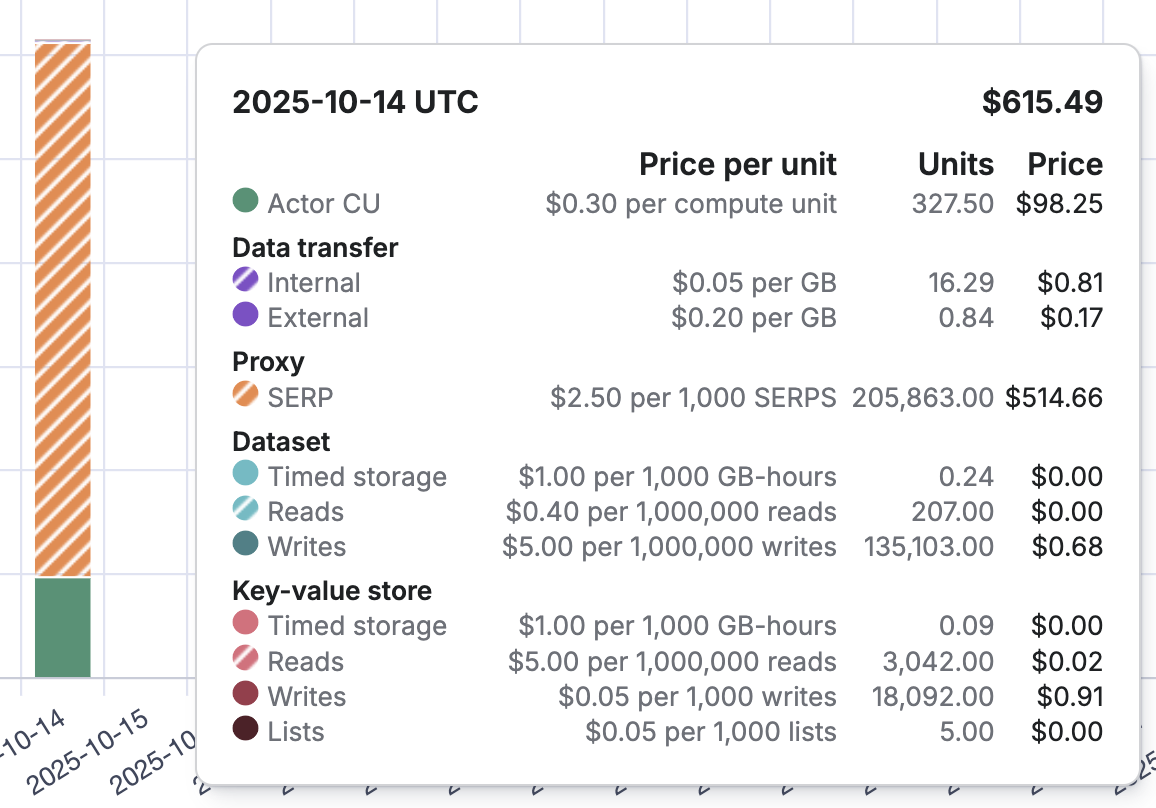Click the SERP price $514.66
This screenshot has width=1156, height=808.
(x=1054, y=398)
